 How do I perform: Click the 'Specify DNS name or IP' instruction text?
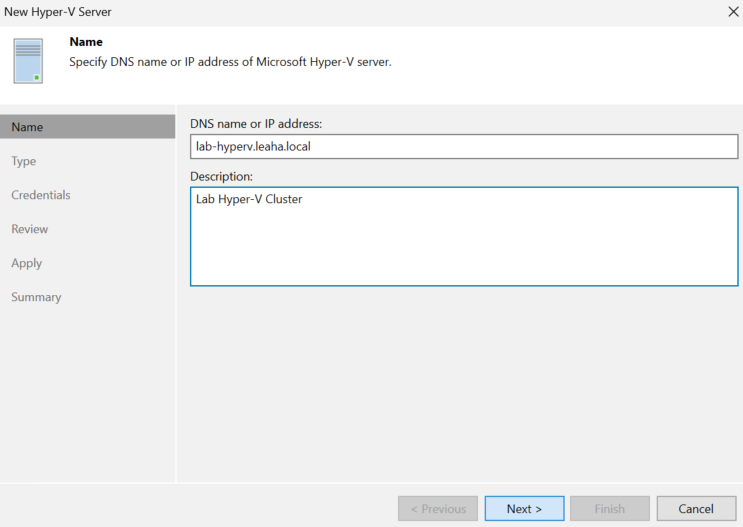pyautogui.click(x=230, y=62)
